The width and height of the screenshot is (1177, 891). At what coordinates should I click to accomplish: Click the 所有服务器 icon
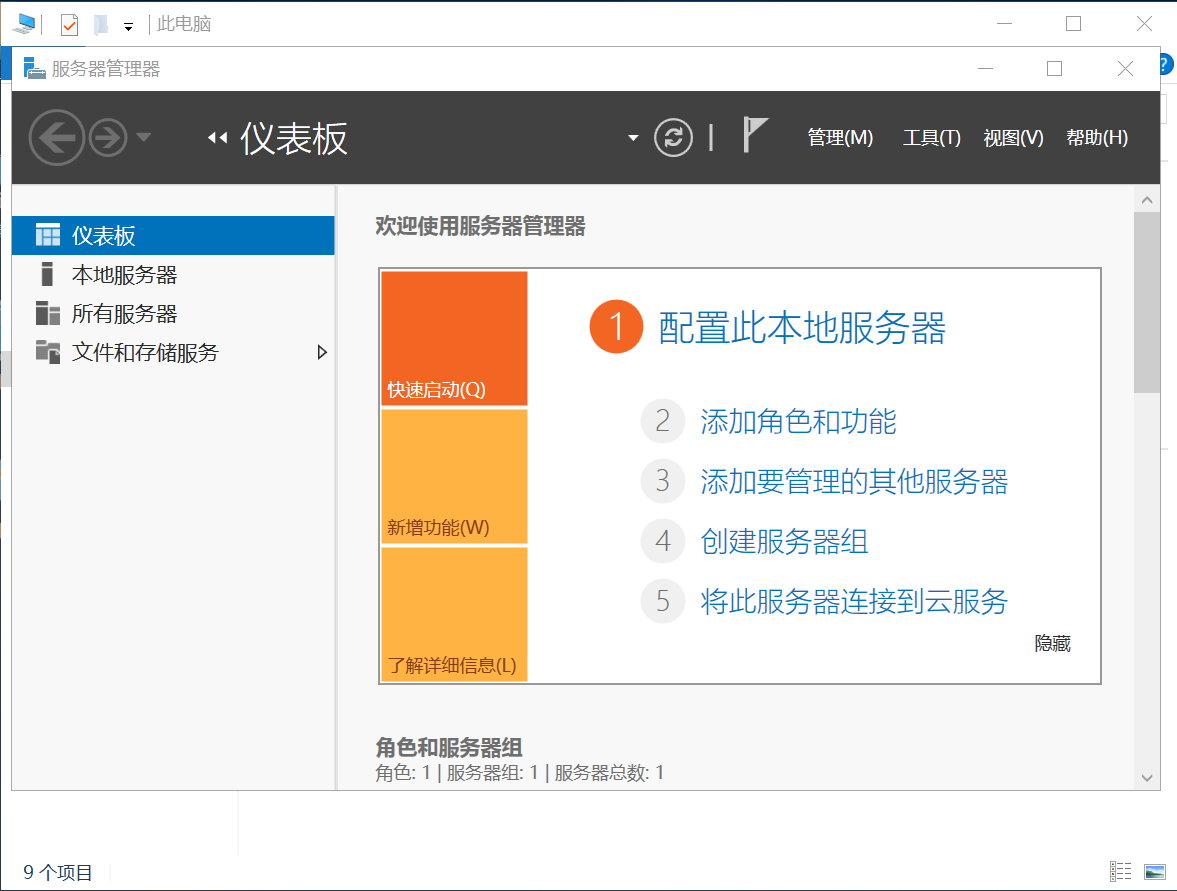(x=47, y=313)
